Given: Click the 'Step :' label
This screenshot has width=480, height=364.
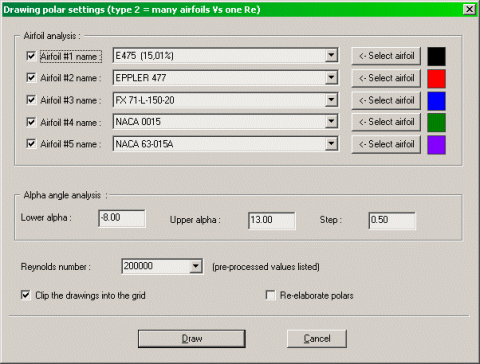Looking at the screenshot, I should tap(331, 220).
